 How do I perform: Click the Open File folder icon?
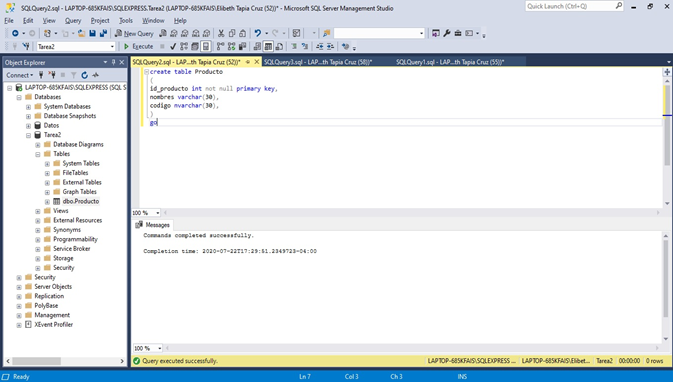(x=81, y=33)
